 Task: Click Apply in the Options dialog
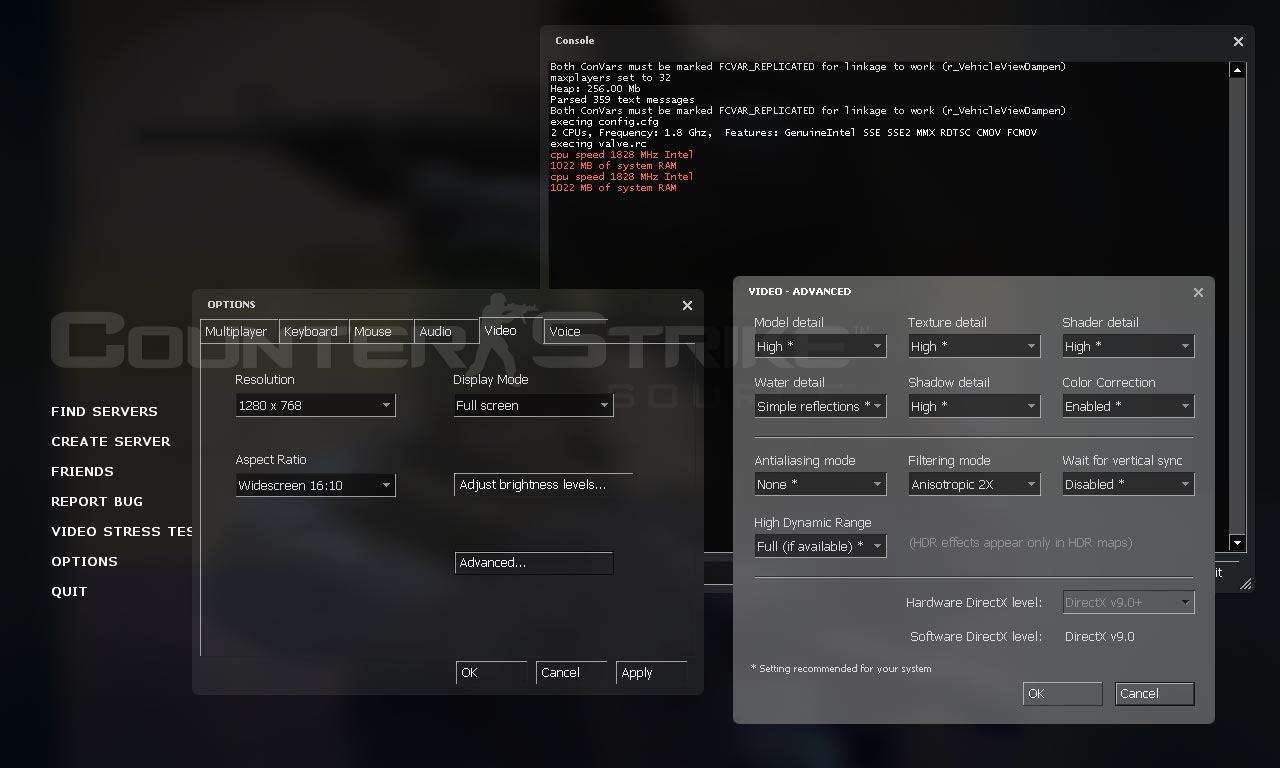651,673
